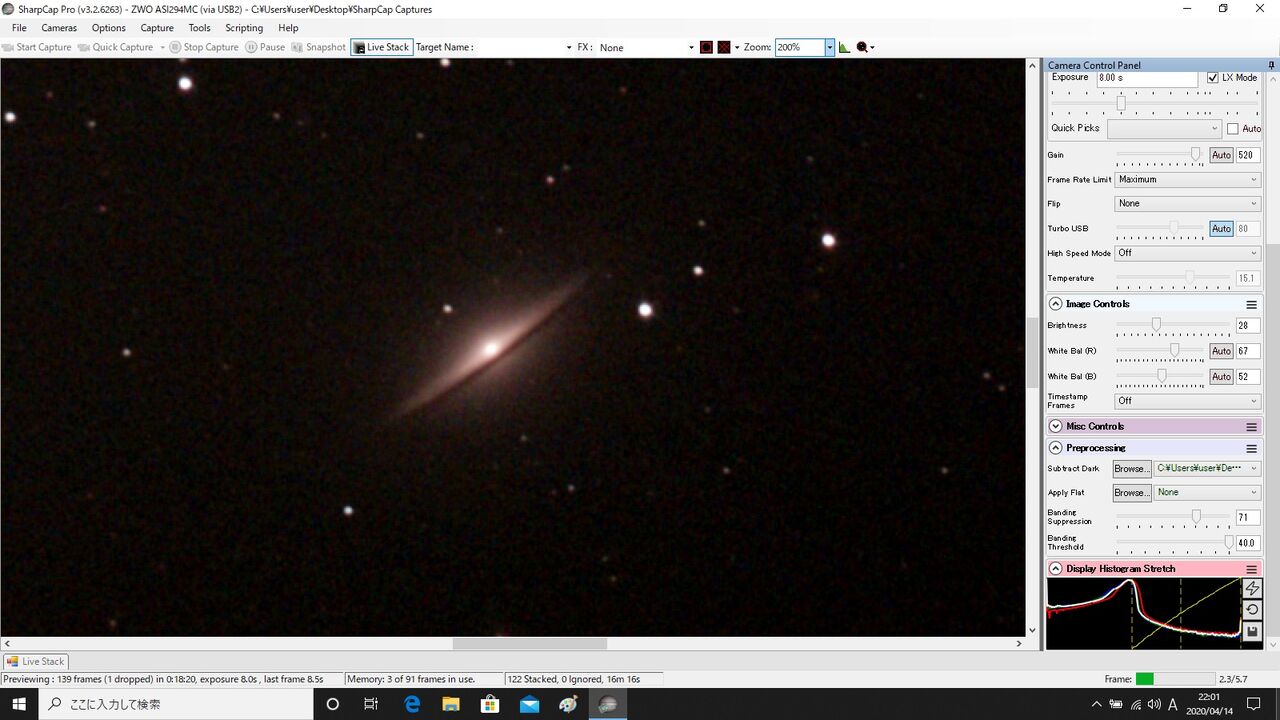Pin the Camera Control Panel
Image resolution: width=1280 pixels, height=720 pixels.
point(1272,65)
